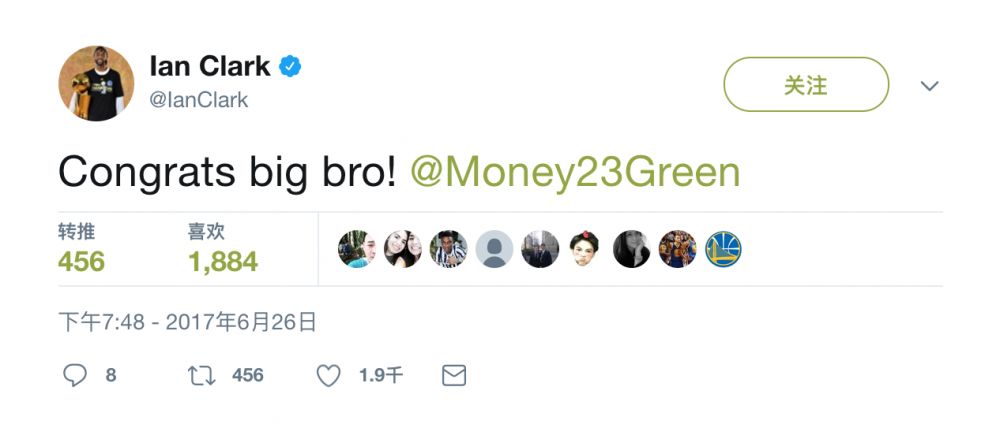Open the @IanClark handle
This screenshot has width=1000, height=424.
pyautogui.click(x=198, y=100)
